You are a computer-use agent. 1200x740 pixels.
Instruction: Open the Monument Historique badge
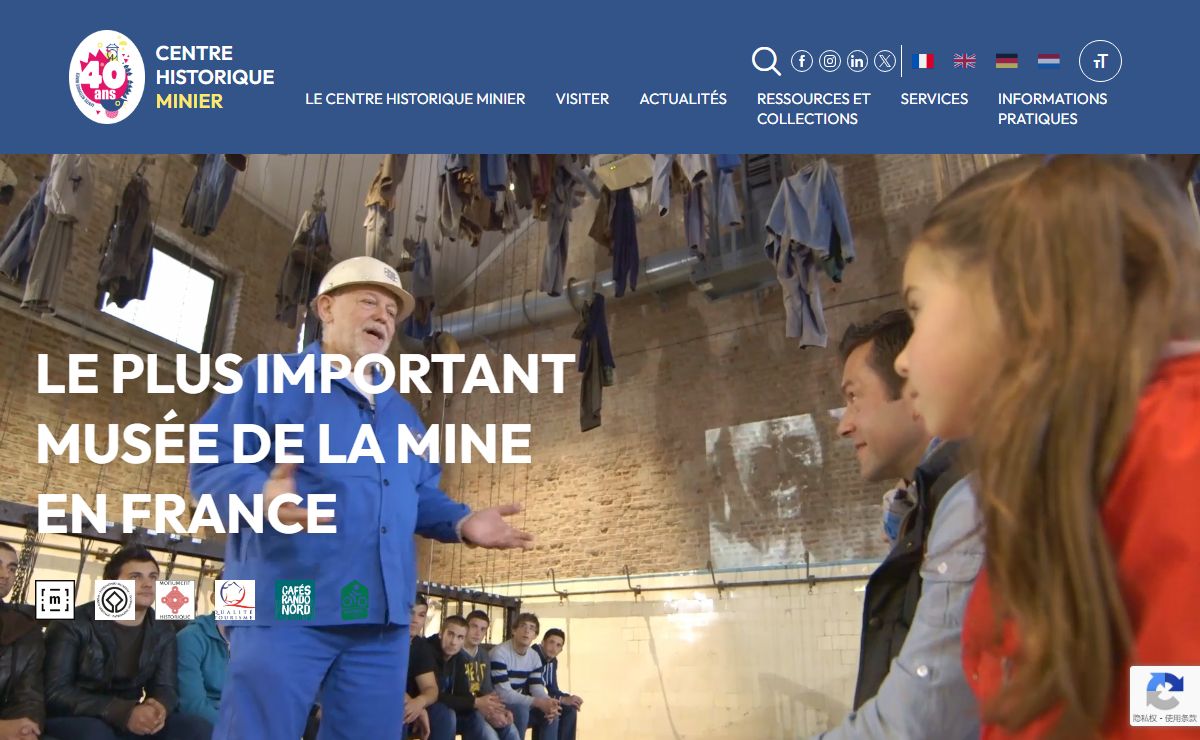click(x=175, y=600)
